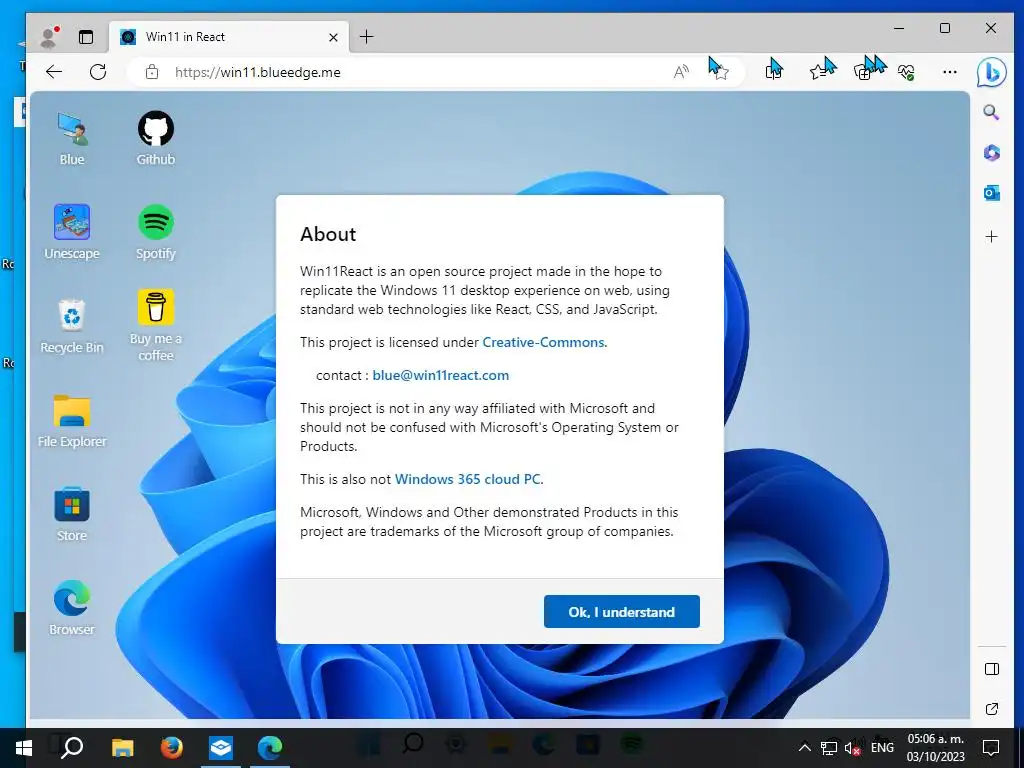Click the Edge sidebar search icon
This screenshot has width=1024, height=768.
[x=991, y=112]
